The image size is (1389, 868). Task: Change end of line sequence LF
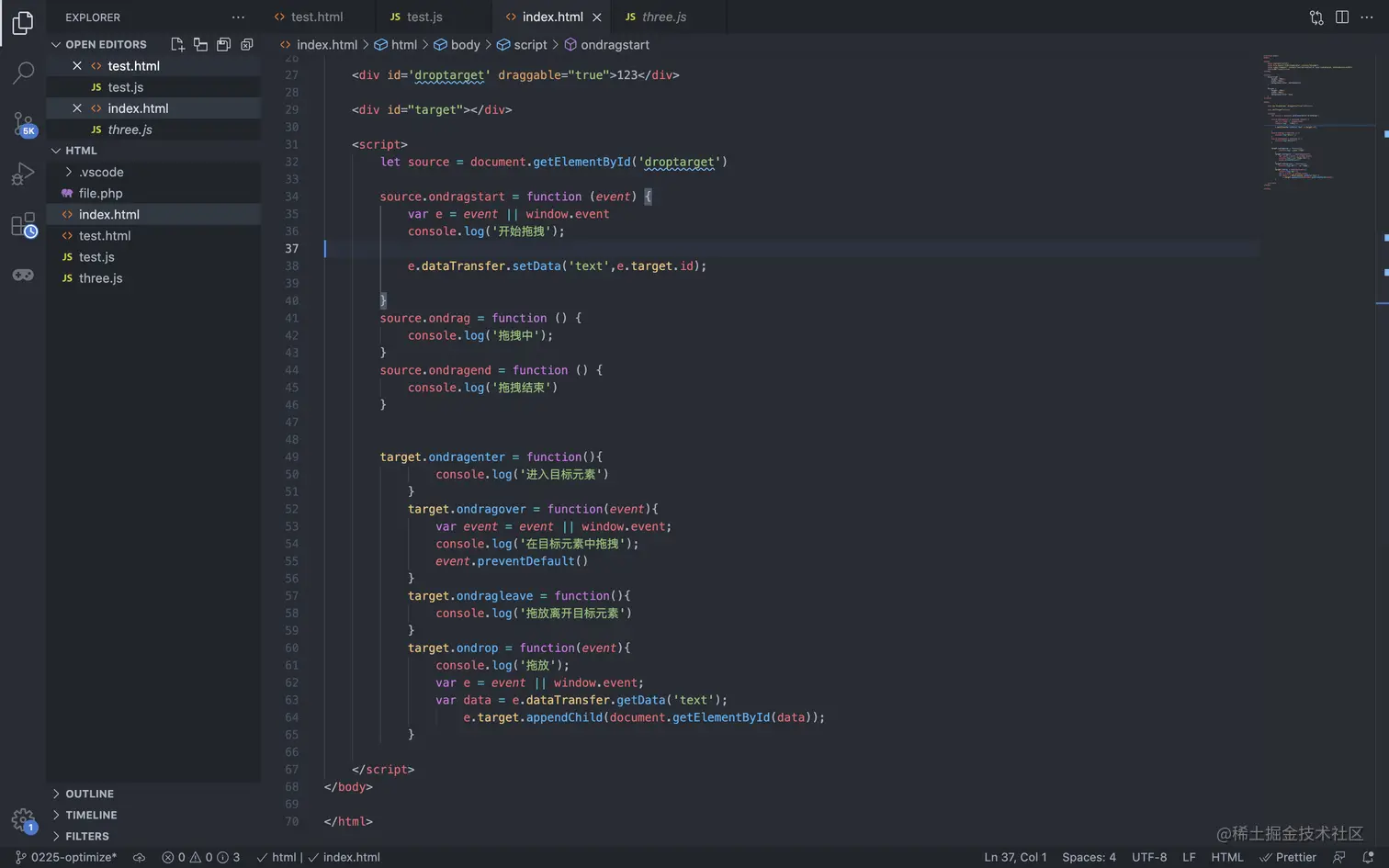point(1189,858)
